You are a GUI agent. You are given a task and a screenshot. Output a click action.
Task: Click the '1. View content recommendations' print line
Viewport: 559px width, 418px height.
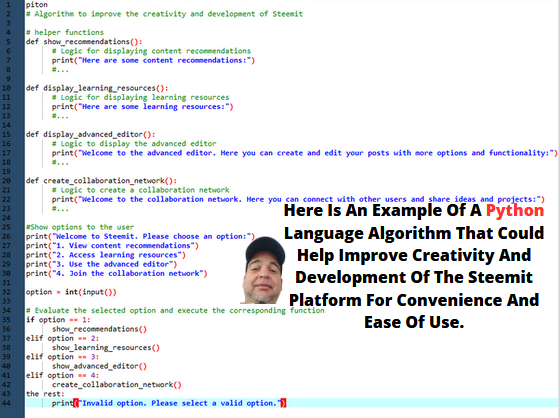pyautogui.click(x=112, y=246)
